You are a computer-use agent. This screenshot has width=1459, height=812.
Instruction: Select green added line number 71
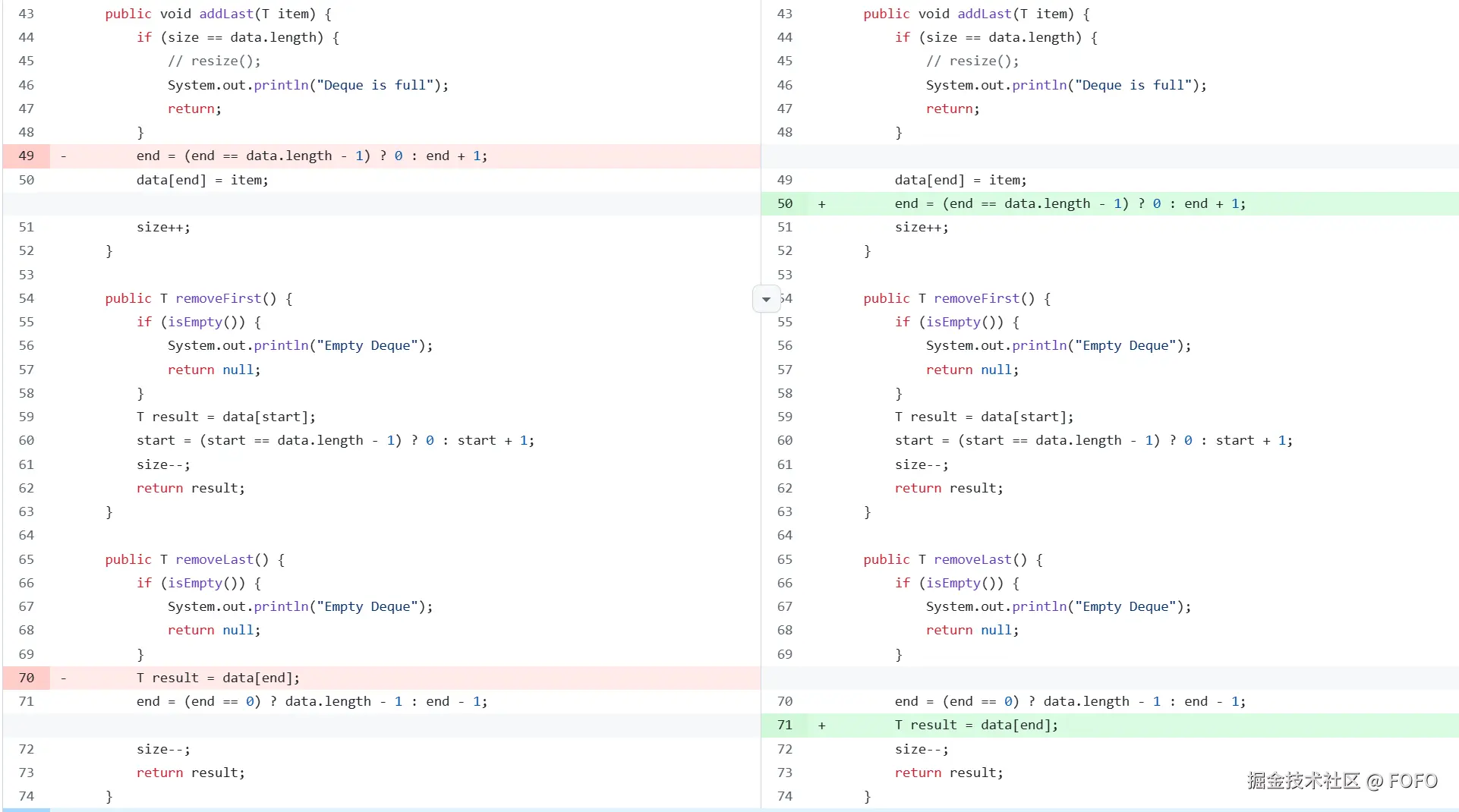785,725
